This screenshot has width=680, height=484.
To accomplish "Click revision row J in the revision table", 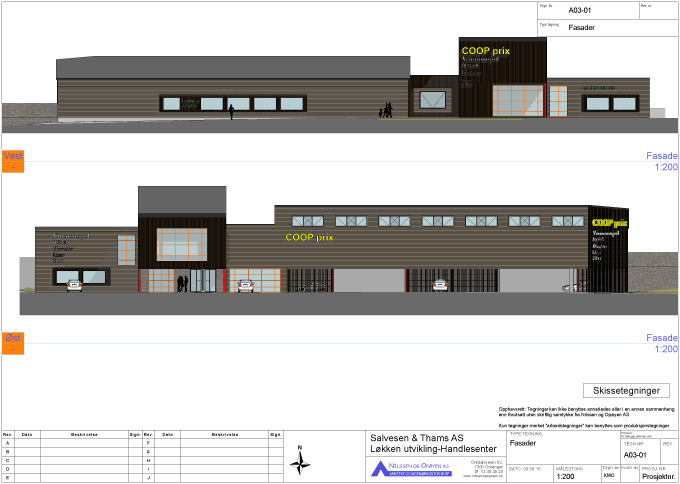I will point(213,478).
